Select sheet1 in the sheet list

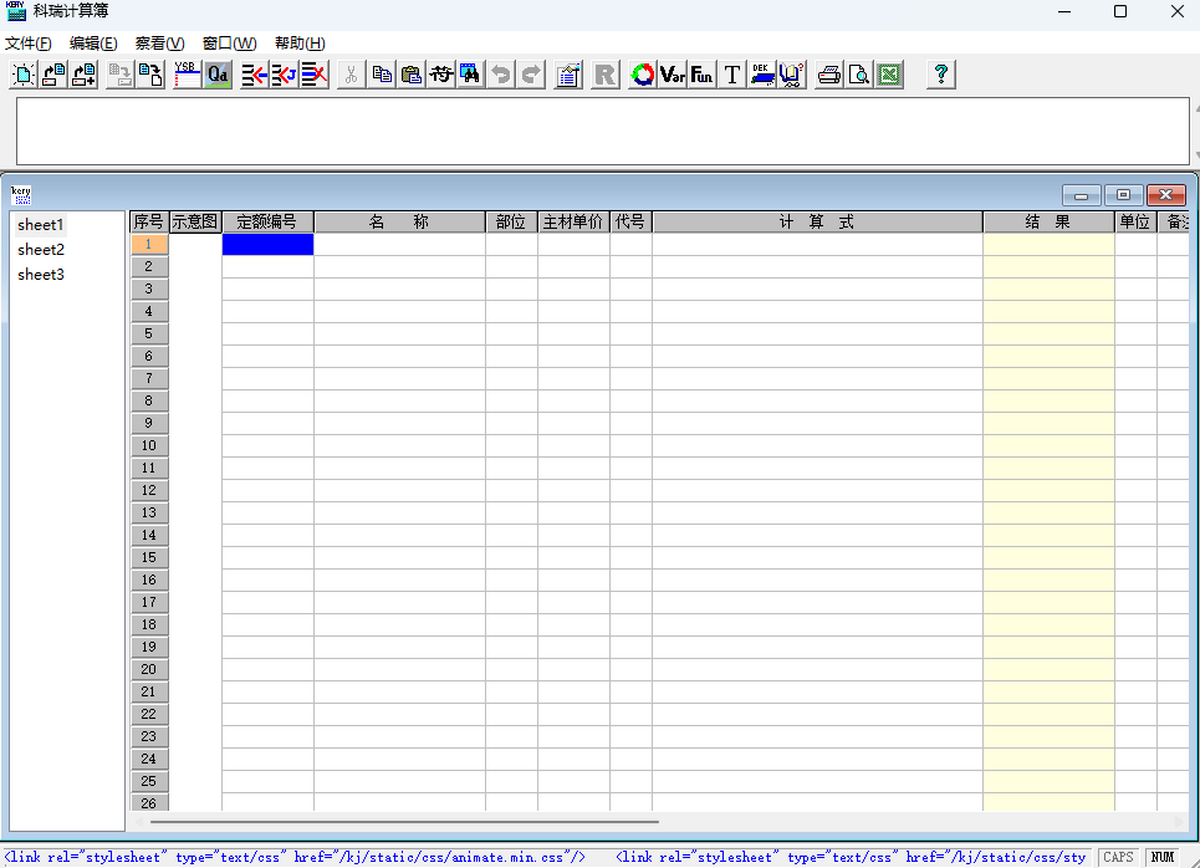pos(41,225)
